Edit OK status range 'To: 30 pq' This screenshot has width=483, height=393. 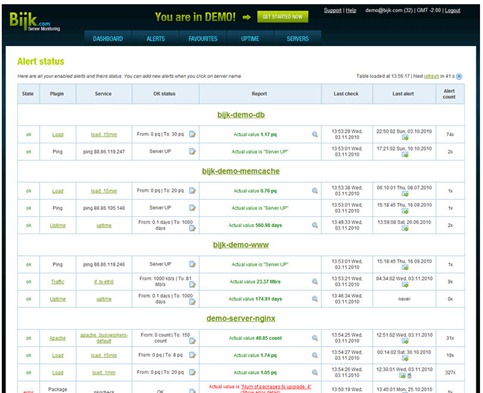[192, 134]
